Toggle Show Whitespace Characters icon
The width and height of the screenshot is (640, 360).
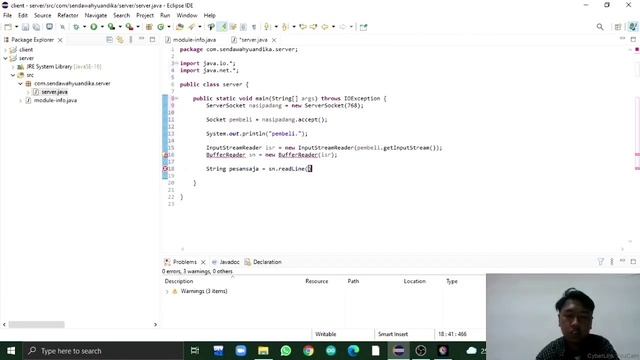click(254, 27)
